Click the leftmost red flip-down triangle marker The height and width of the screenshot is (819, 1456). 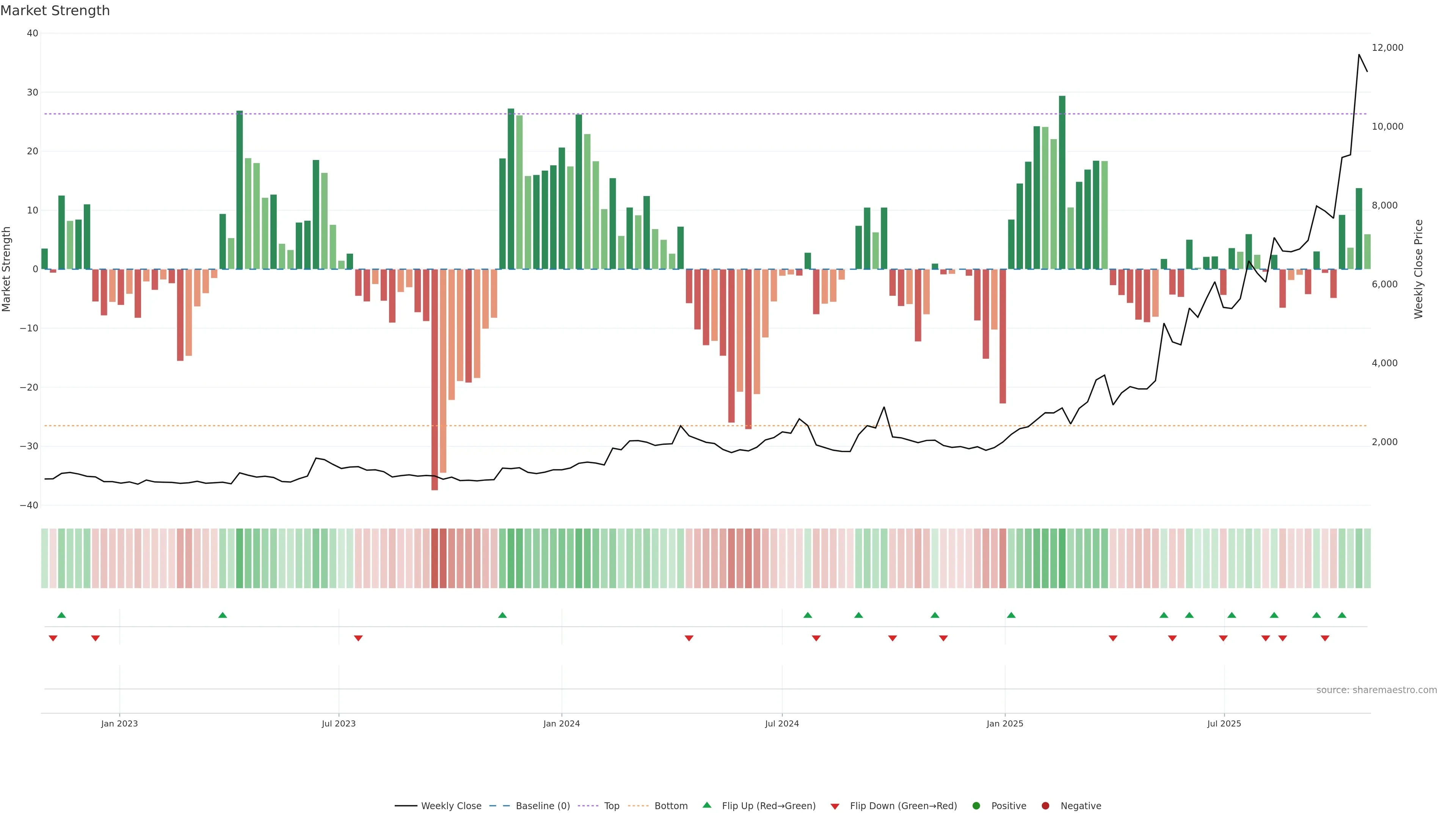point(53,638)
